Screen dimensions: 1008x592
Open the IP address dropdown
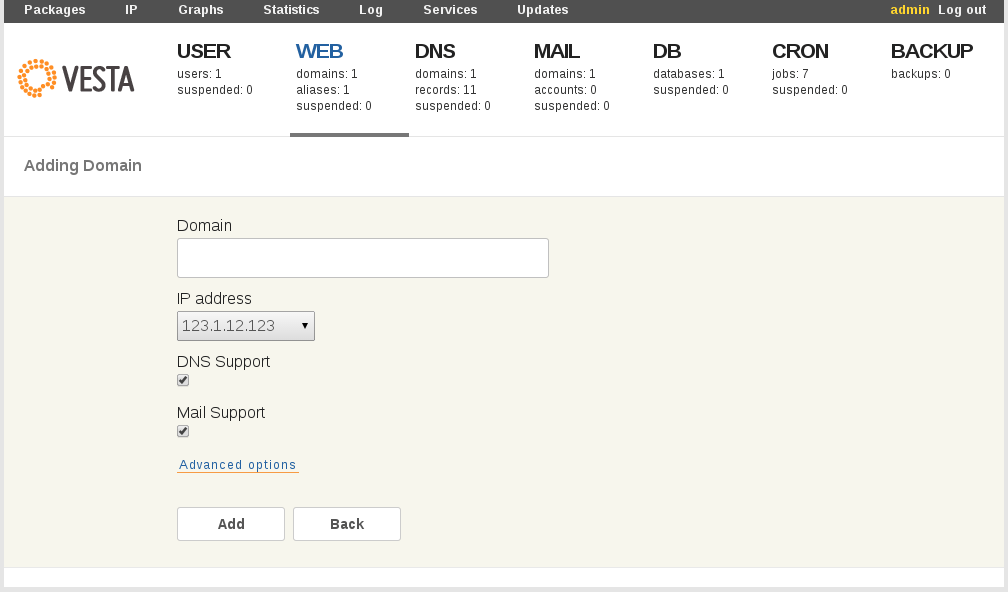tap(246, 326)
